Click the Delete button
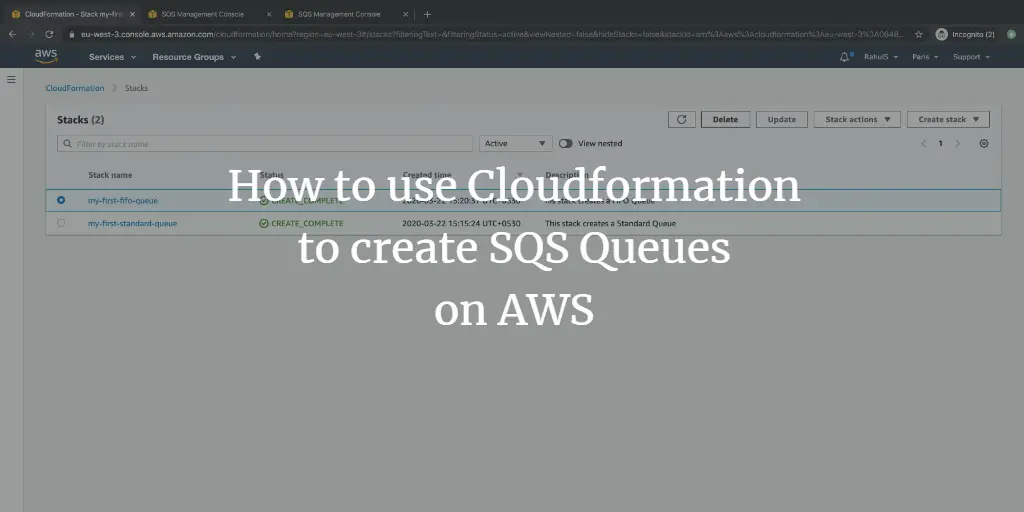Viewport: 1024px width, 512px height. click(725, 120)
